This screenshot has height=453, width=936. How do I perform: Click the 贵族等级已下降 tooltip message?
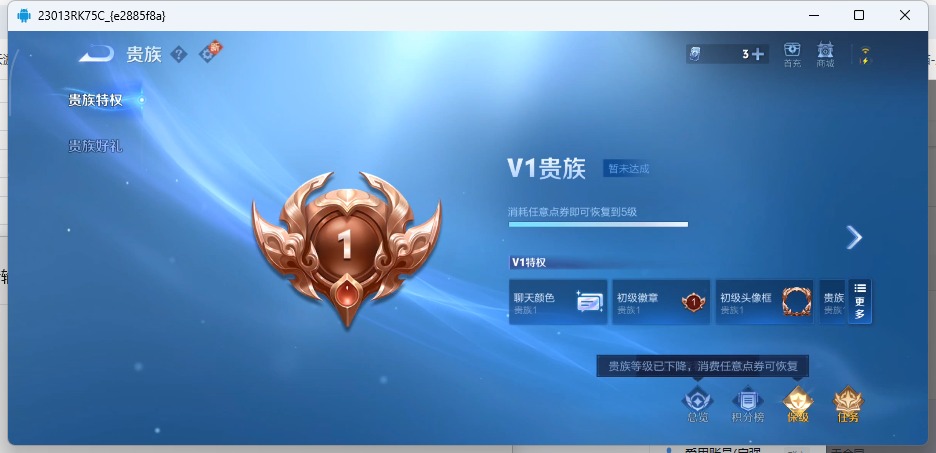(703, 366)
